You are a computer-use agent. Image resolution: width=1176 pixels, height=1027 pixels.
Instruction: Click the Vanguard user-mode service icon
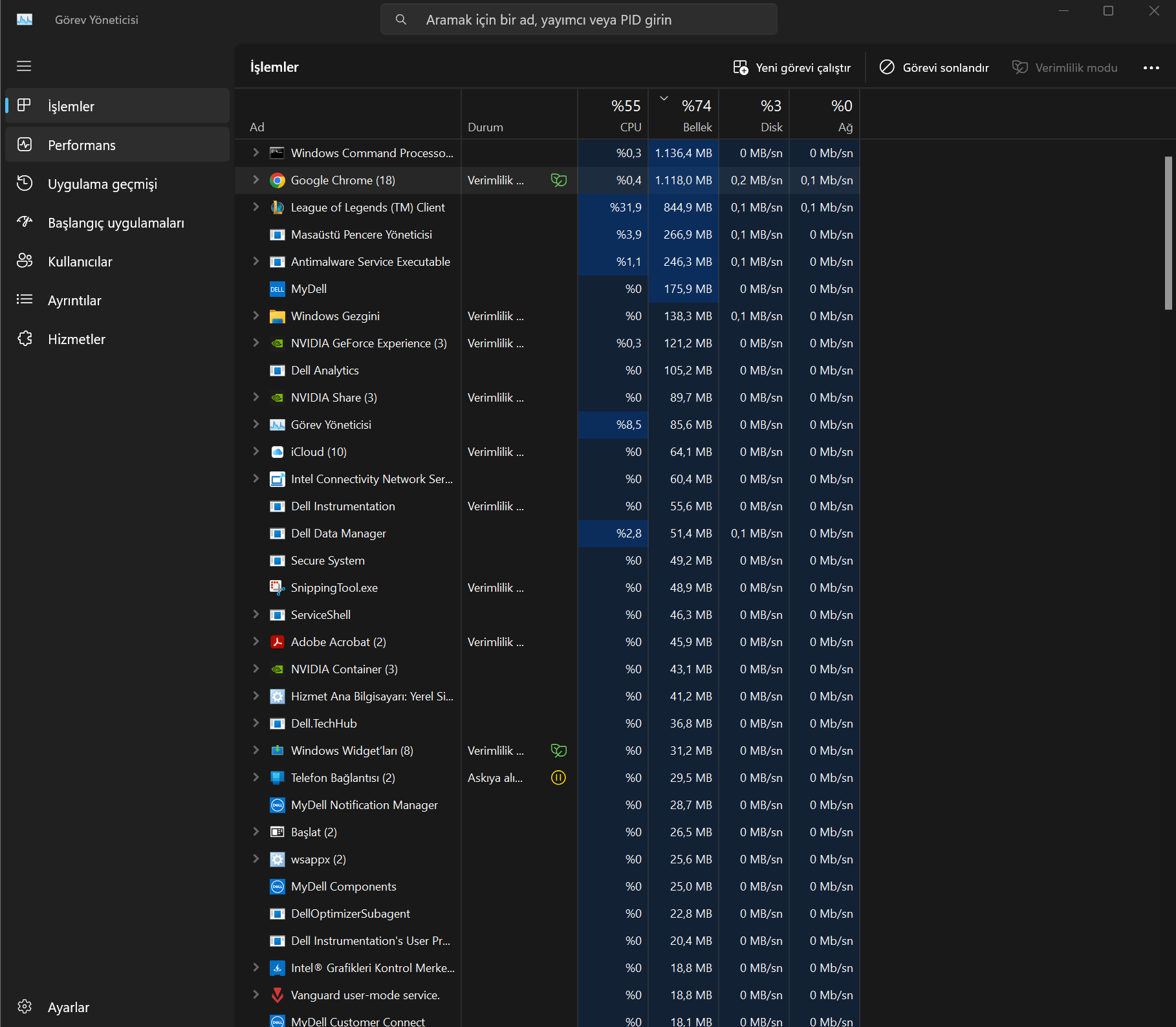[278, 995]
